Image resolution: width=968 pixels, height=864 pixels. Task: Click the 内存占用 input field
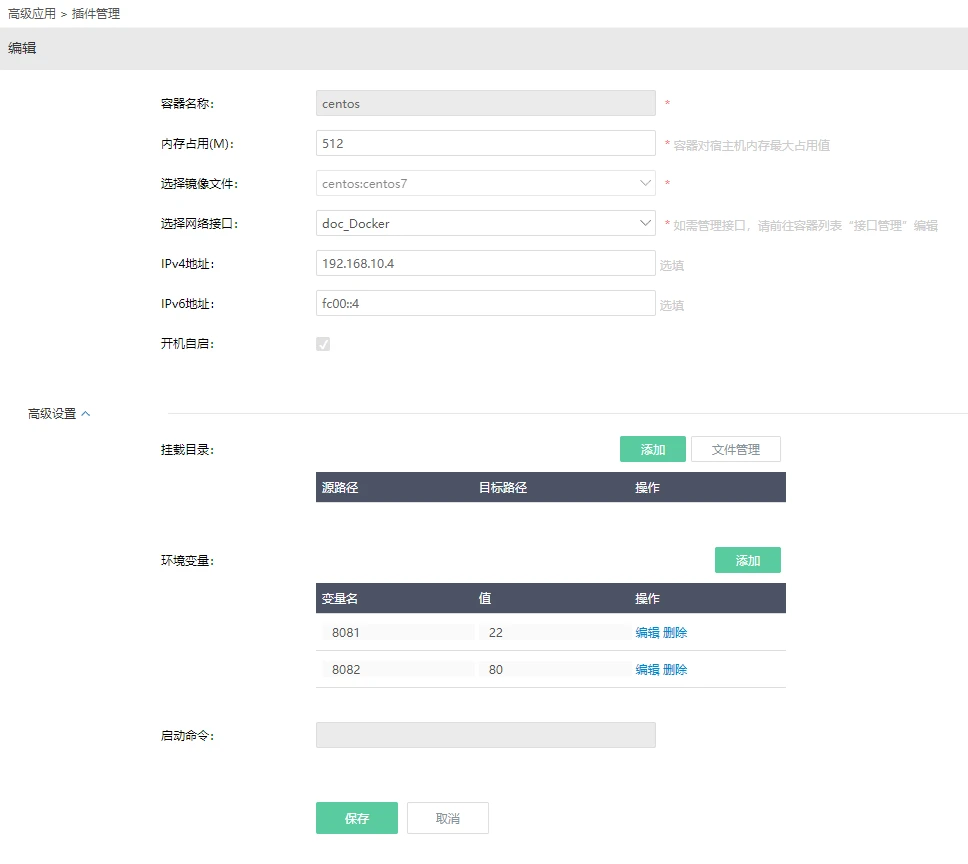click(x=485, y=144)
